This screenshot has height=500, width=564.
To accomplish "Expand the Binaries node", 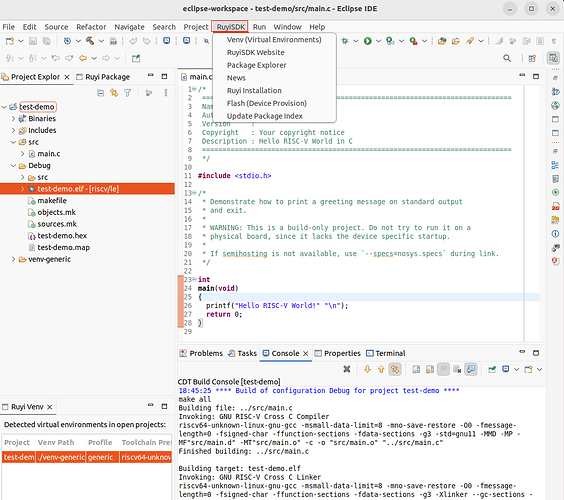I will coord(13,119).
